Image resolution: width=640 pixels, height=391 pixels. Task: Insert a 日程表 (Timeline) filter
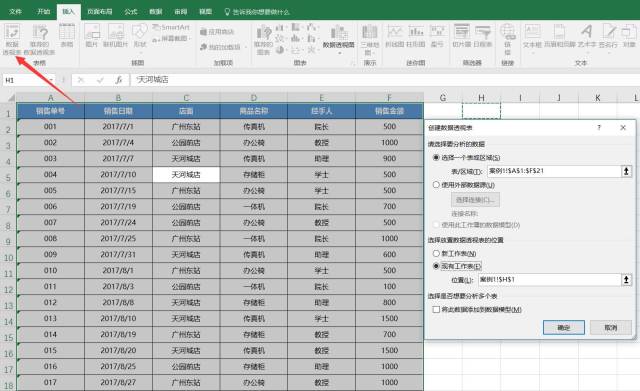click(482, 36)
